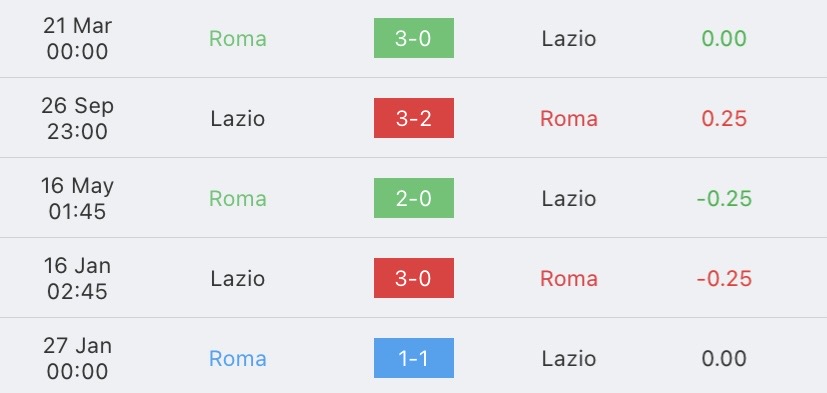Open Lazio team in 21 Mar match
Screen dimensions: 827x393
[x=569, y=39]
